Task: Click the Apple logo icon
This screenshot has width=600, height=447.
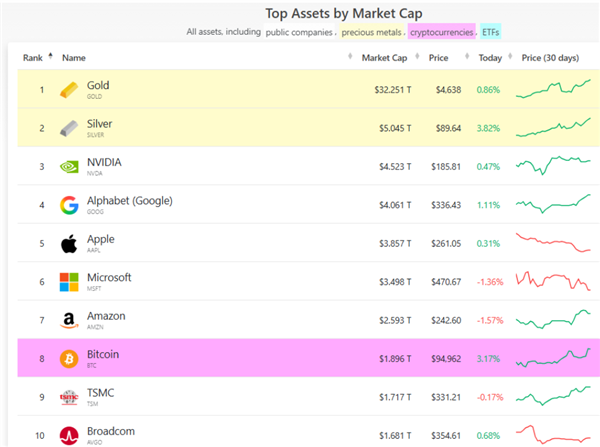Action: 69,243
